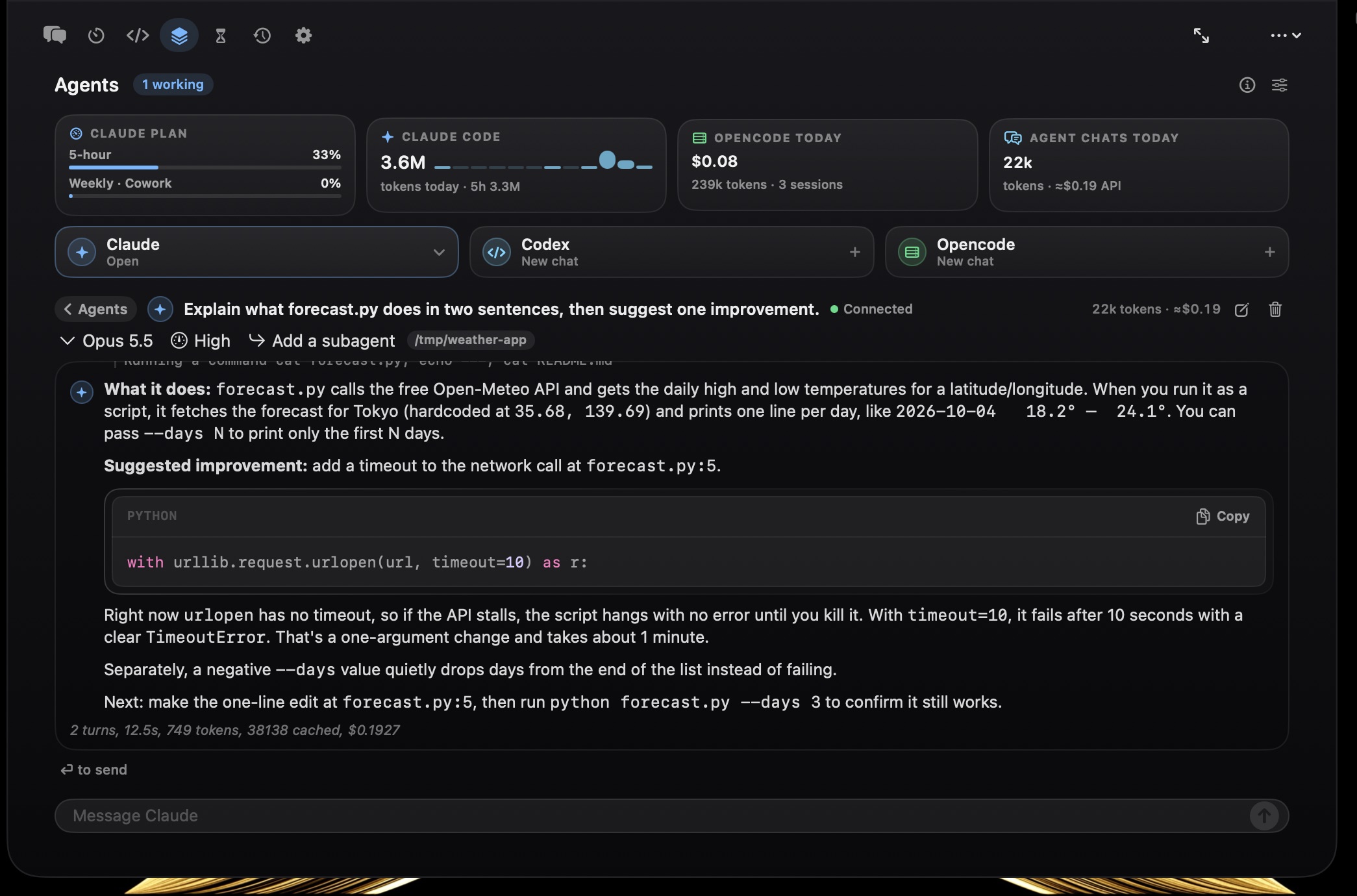This screenshot has width=1357, height=896.
Task: Click the info circle icon beside Agents header
Action: tap(1247, 85)
